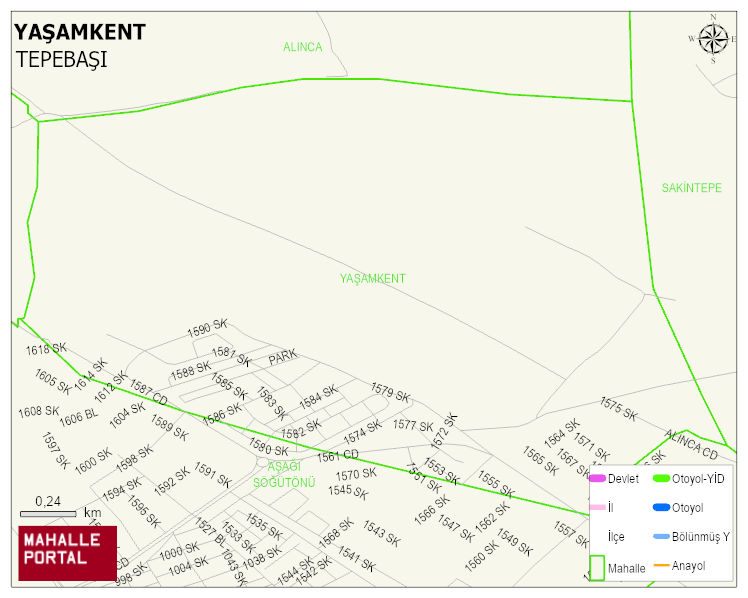This screenshot has height=598, width=748.
Task: Select the 1586 SK street label
Action: pos(222,414)
